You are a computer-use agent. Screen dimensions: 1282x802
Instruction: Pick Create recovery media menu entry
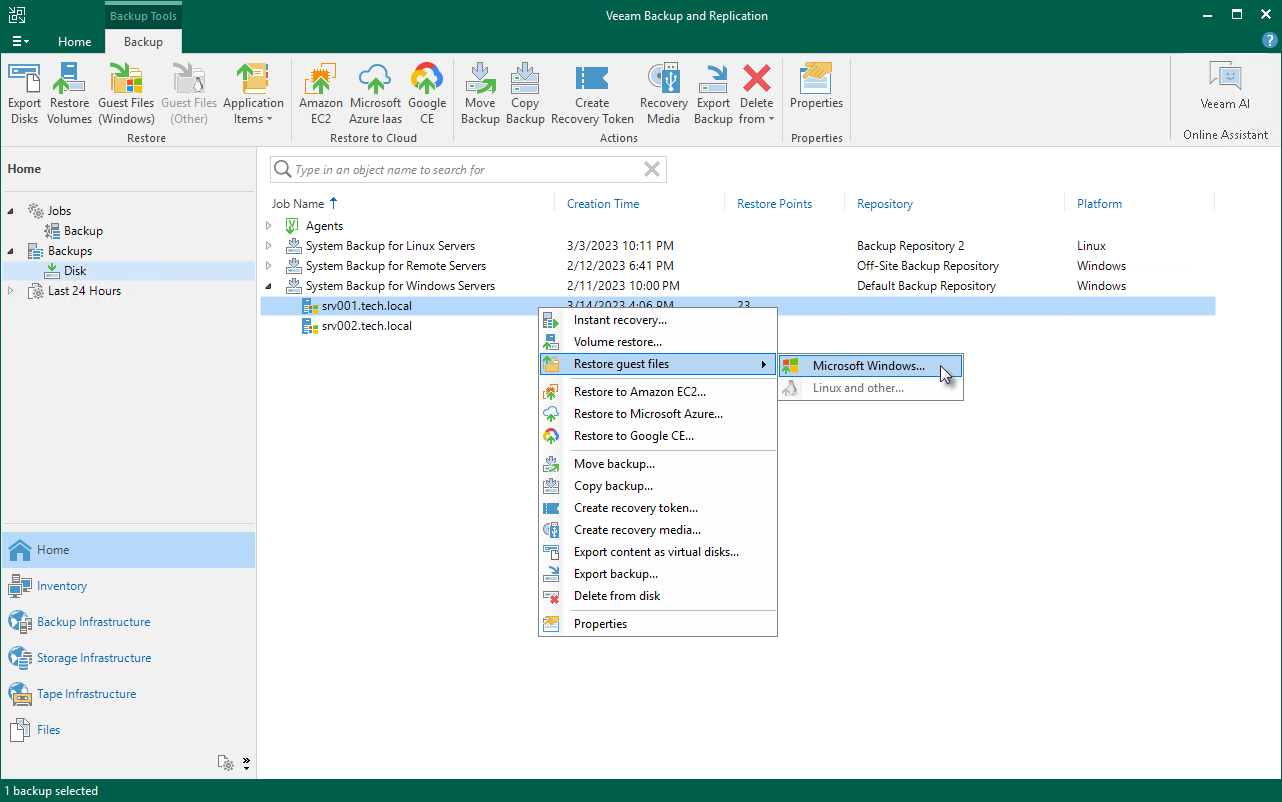pyautogui.click(x=658, y=530)
